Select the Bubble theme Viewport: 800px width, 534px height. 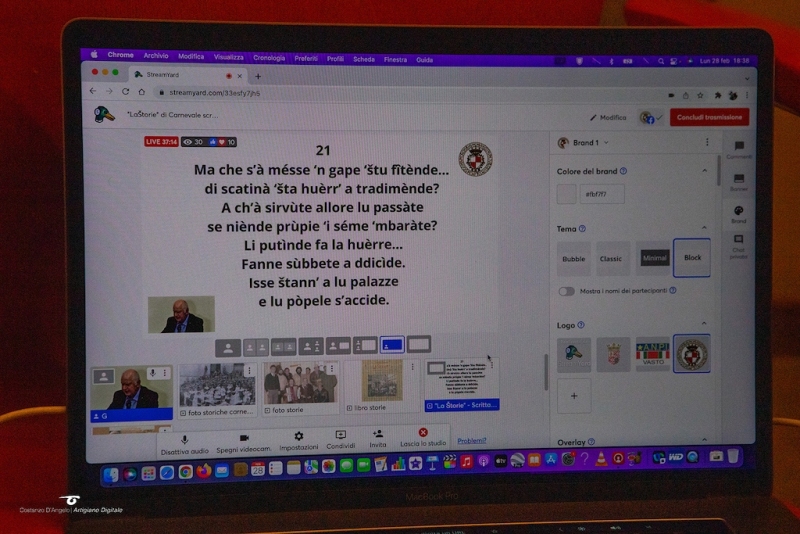[x=574, y=259]
